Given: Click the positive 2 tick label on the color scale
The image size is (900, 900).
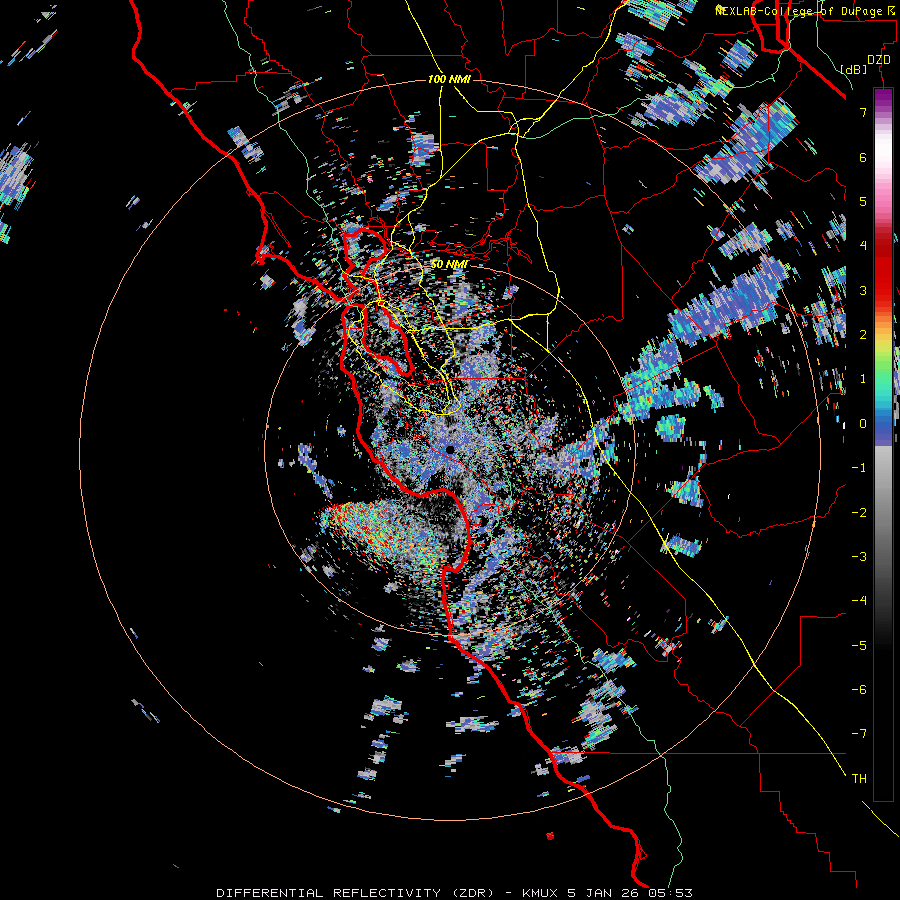Looking at the screenshot, I should pos(863,335).
